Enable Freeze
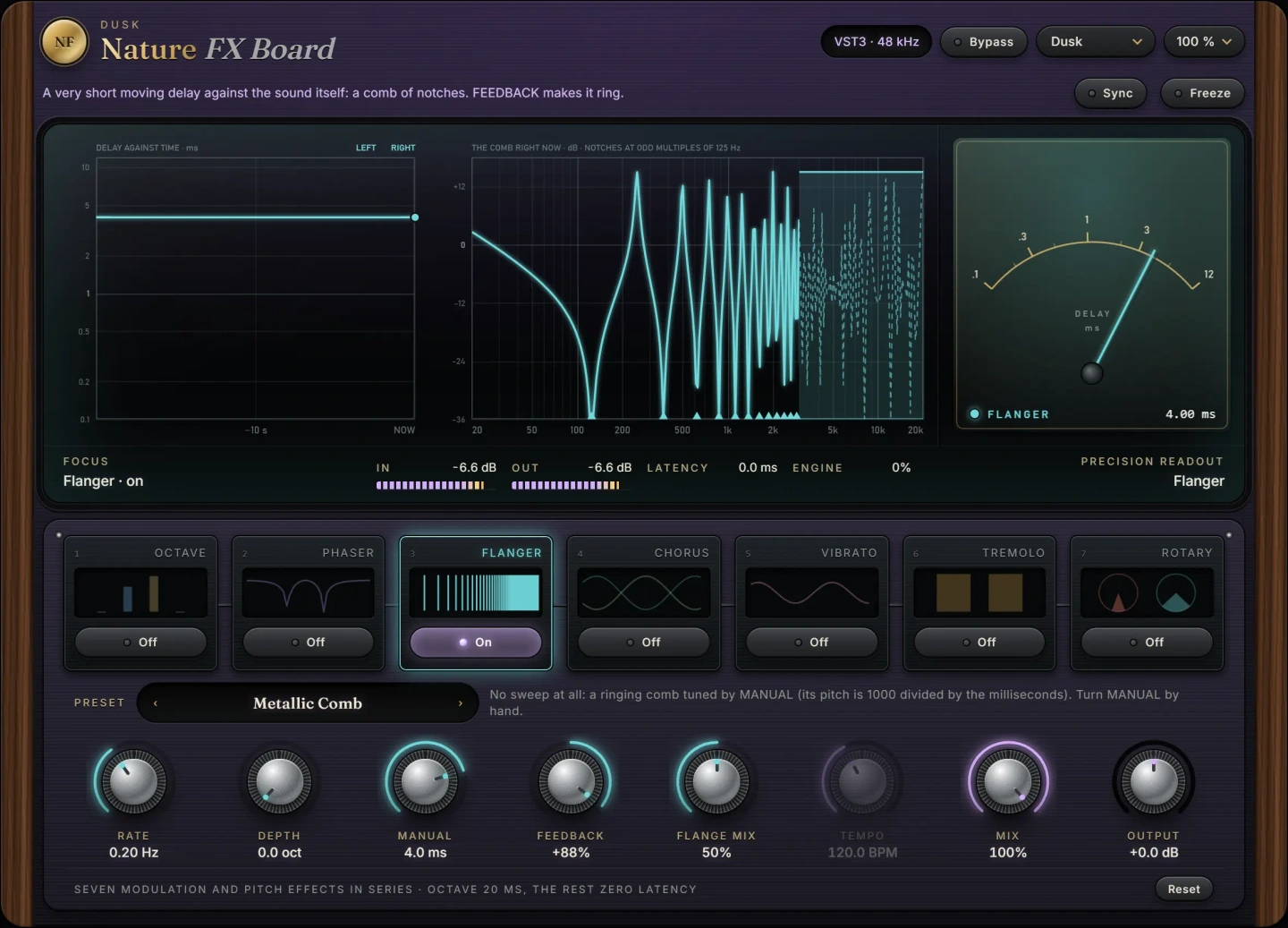This screenshot has width=1288, height=928. (x=1203, y=93)
